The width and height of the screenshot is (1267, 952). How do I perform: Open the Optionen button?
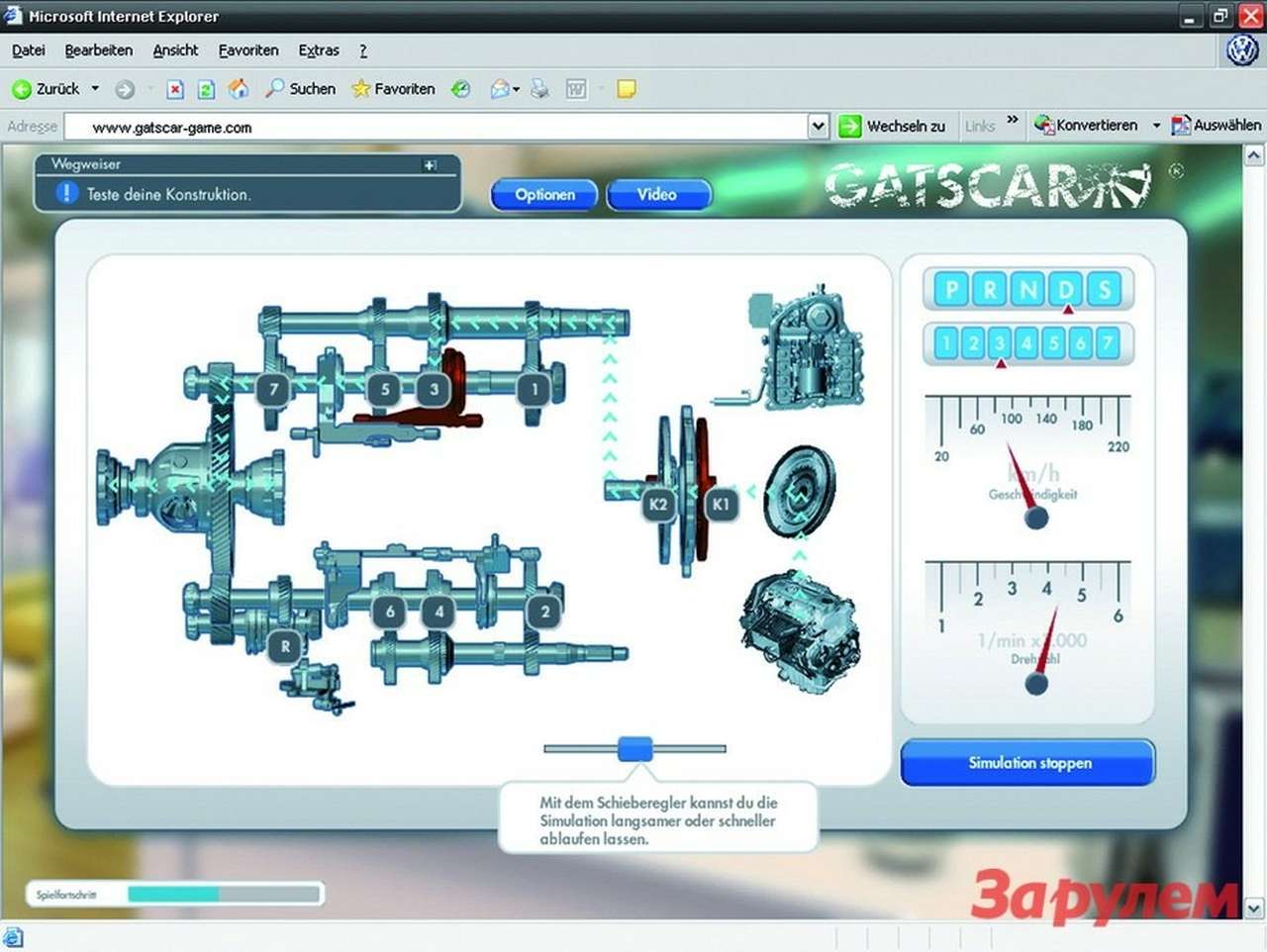point(544,195)
